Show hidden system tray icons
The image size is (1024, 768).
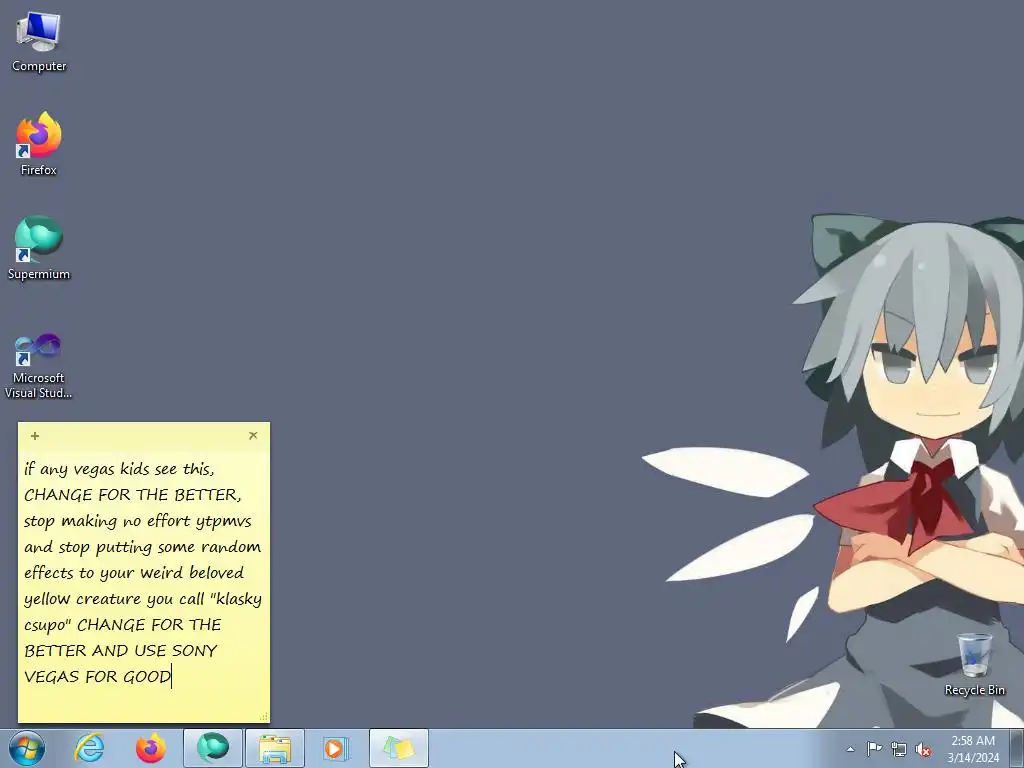point(850,749)
